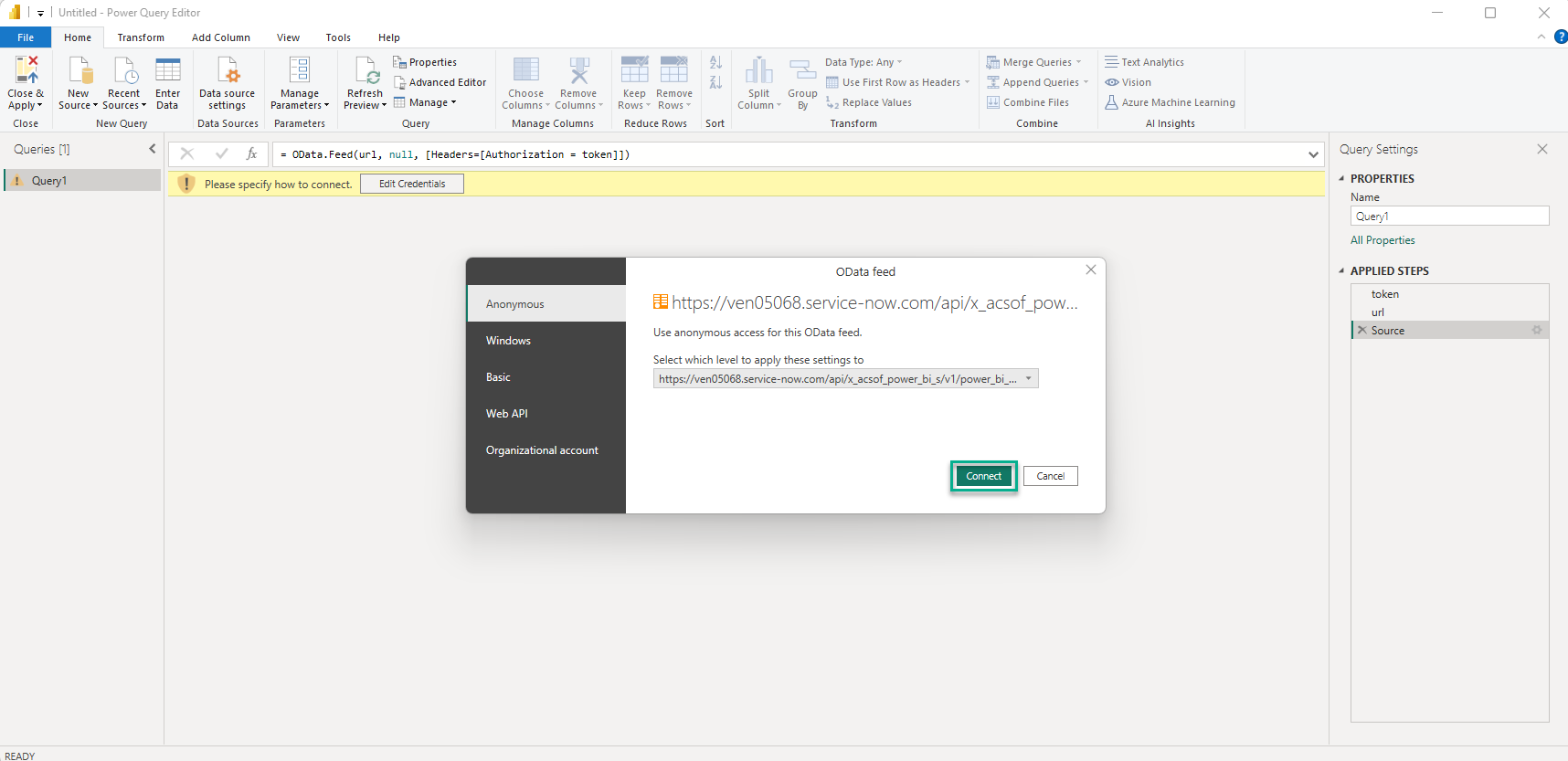Screen dimensions: 1568x761
Task: Collapse the Queries pane
Action: [x=153, y=149]
